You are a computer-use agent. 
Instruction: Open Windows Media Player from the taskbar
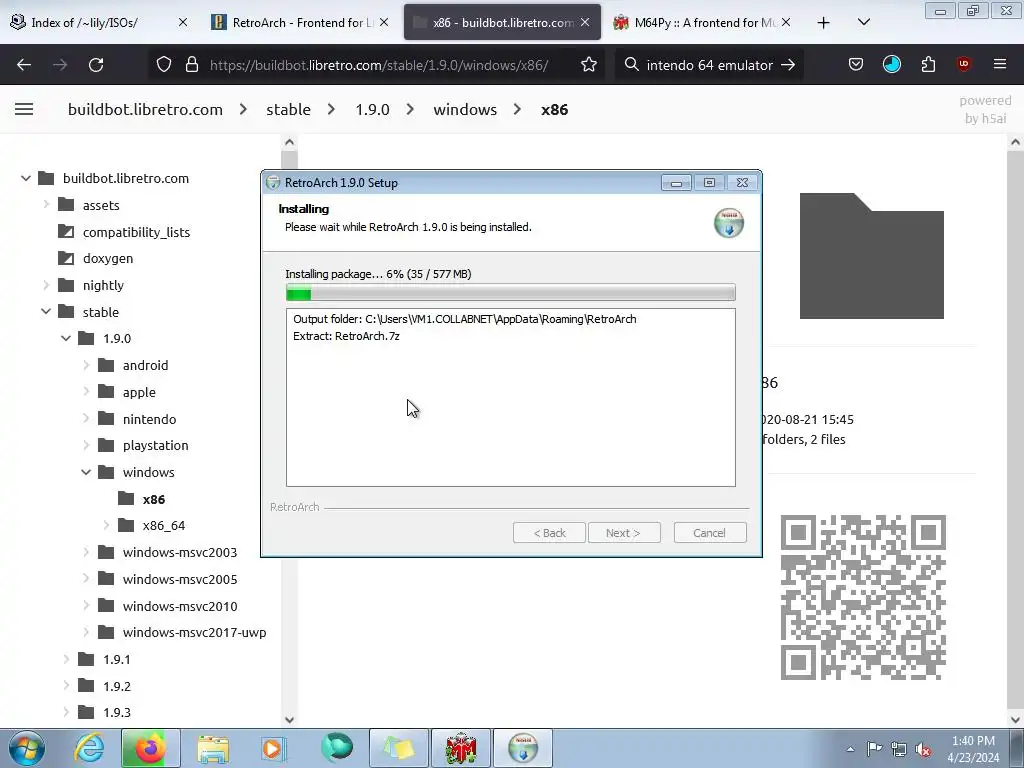click(273, 748)
